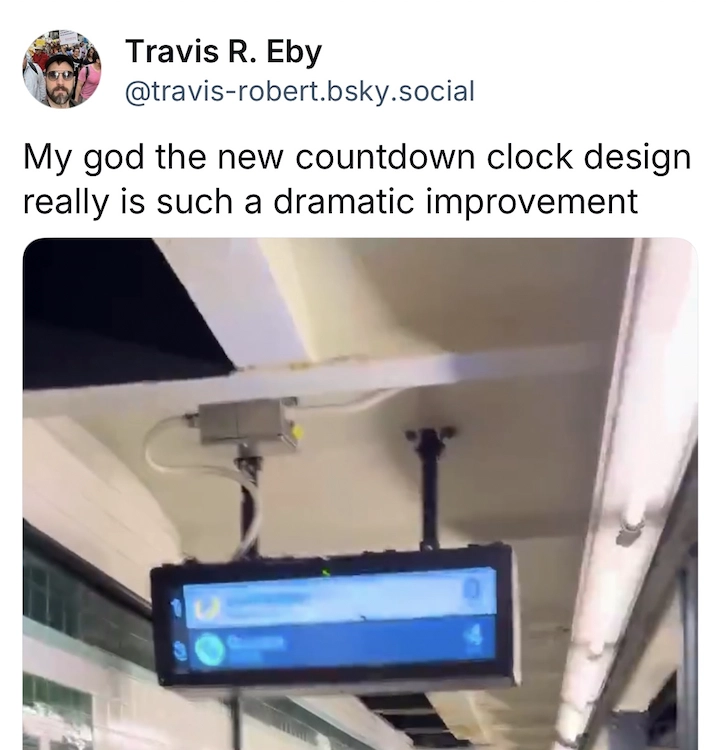Play the embedded countdown clock video
Screen dimensions: 726x750
(360, 494)
